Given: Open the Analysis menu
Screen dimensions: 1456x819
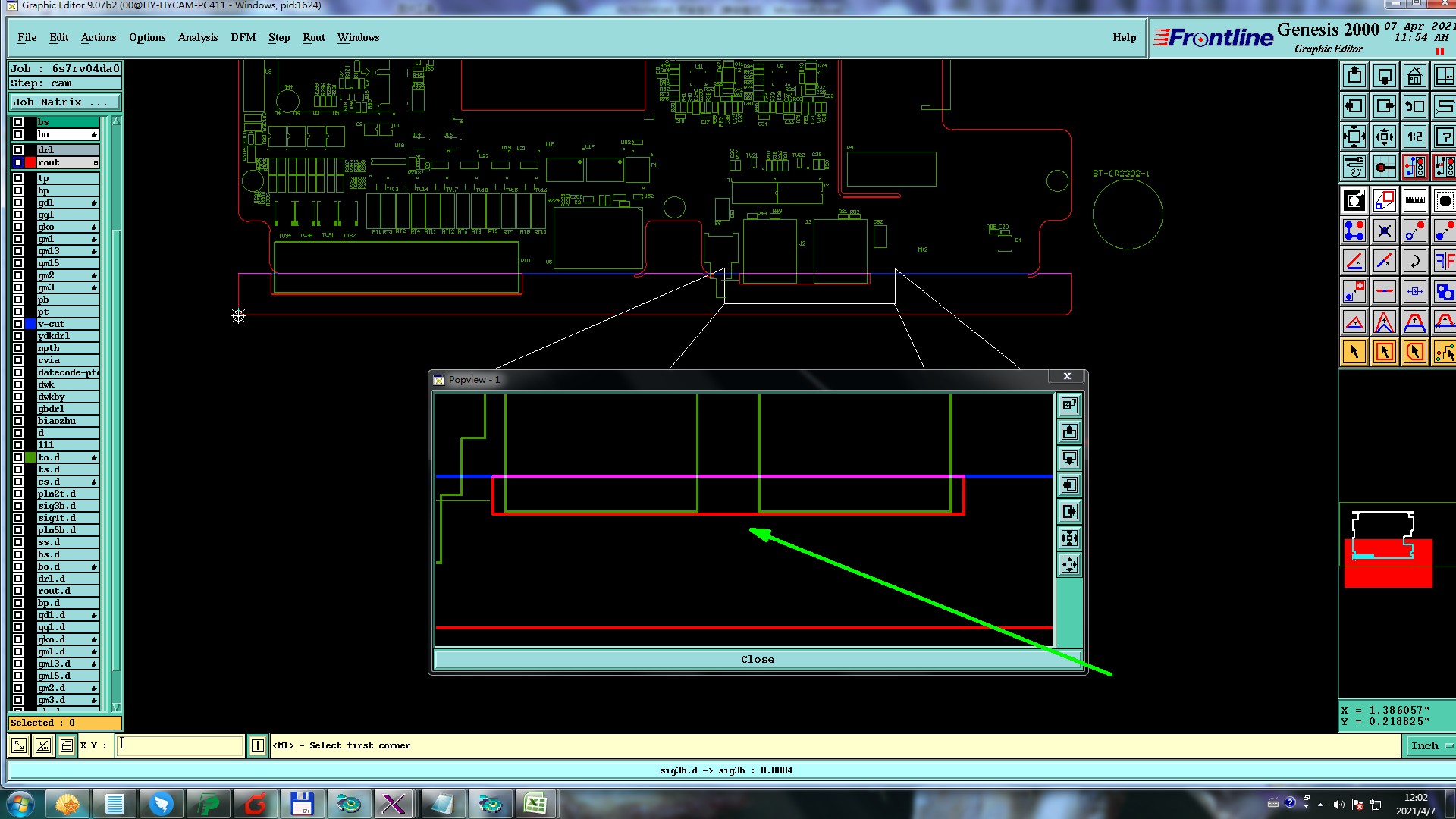Looking at the screenshot, I should (197, 38).
